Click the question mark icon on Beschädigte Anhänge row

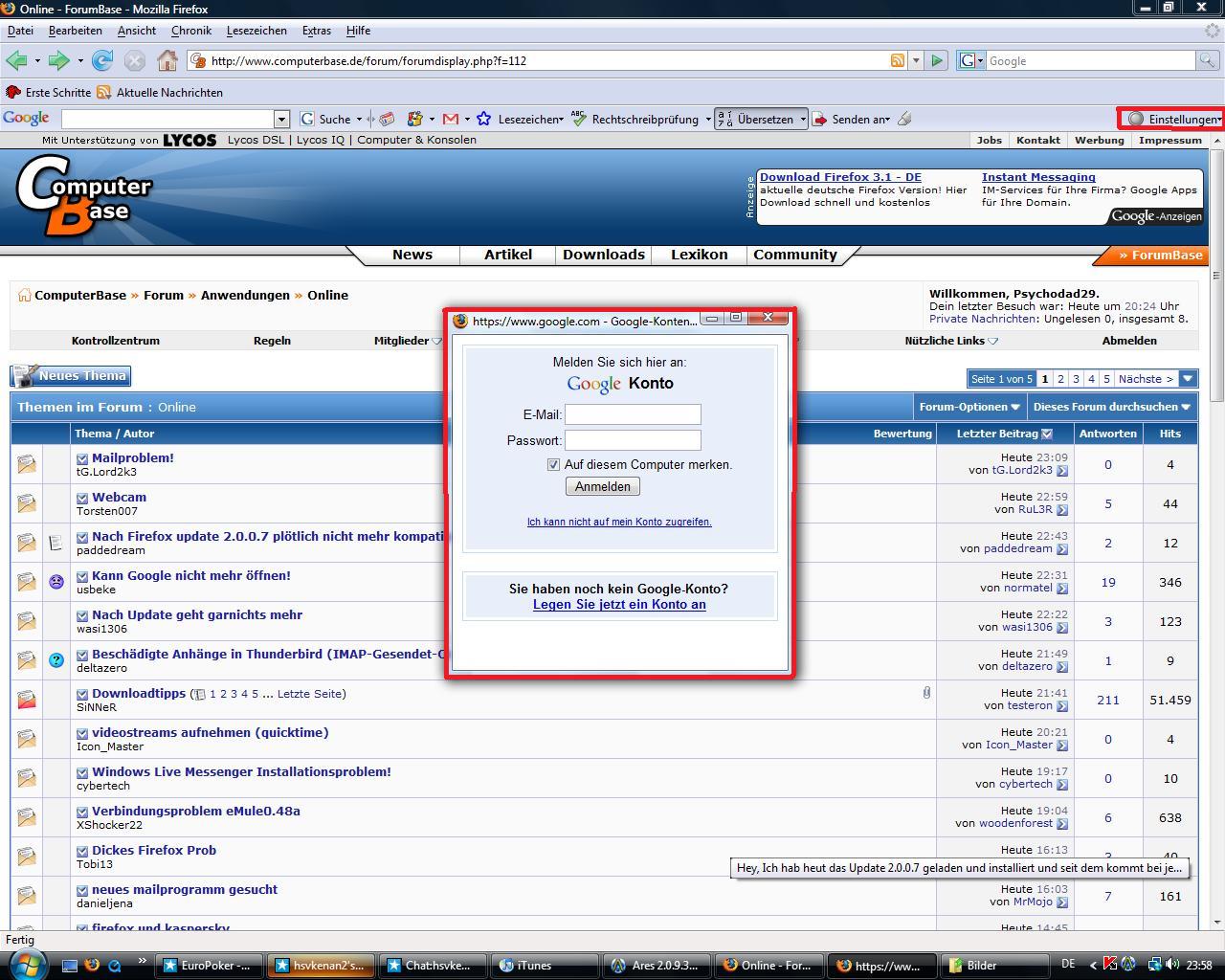click(56, 660)
